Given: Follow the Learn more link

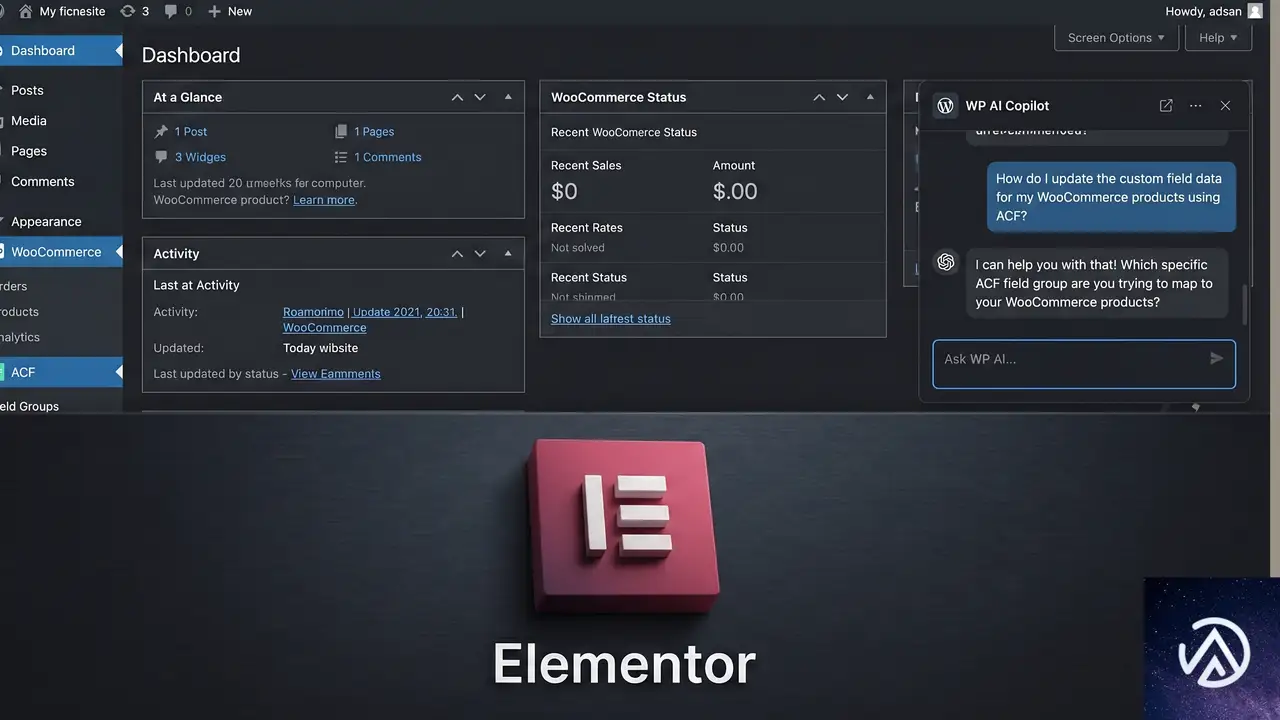Looking at the screenshot, I should (324, 200).
